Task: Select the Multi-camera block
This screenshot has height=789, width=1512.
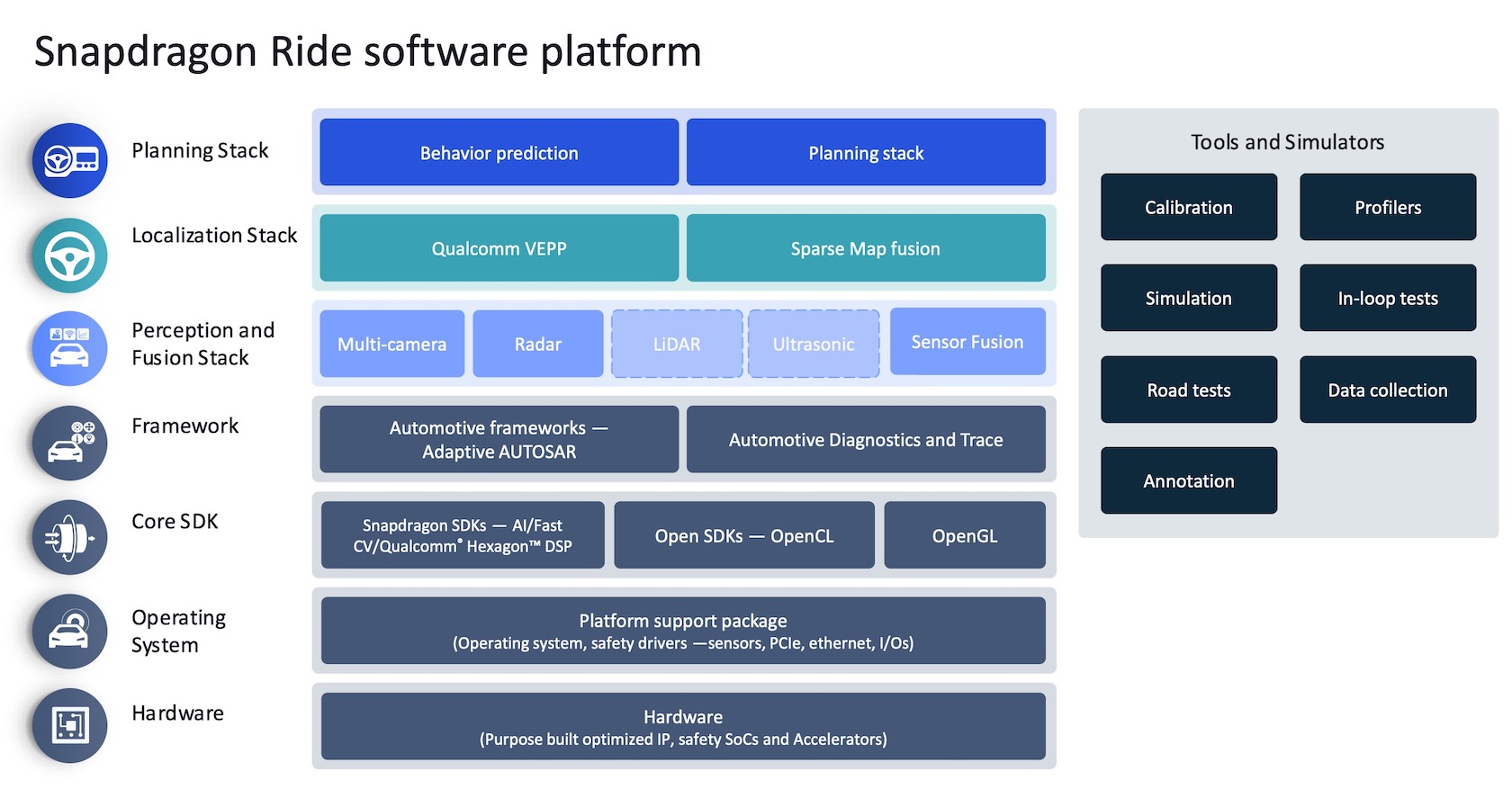Action: [392, 344]
